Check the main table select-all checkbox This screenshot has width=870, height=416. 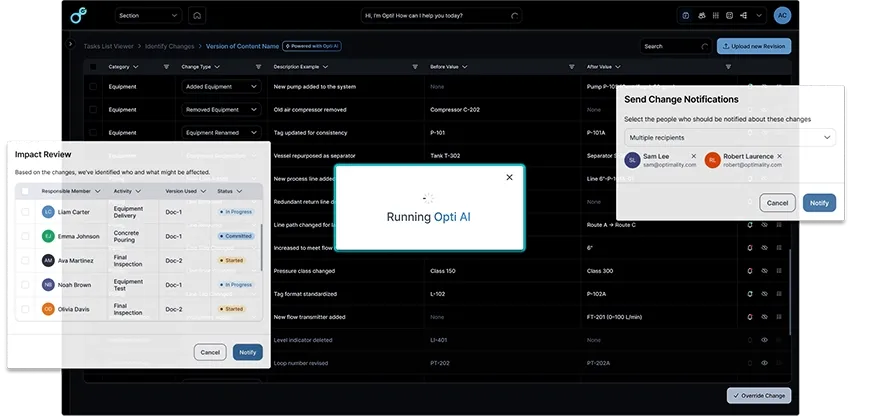[93, 67]
